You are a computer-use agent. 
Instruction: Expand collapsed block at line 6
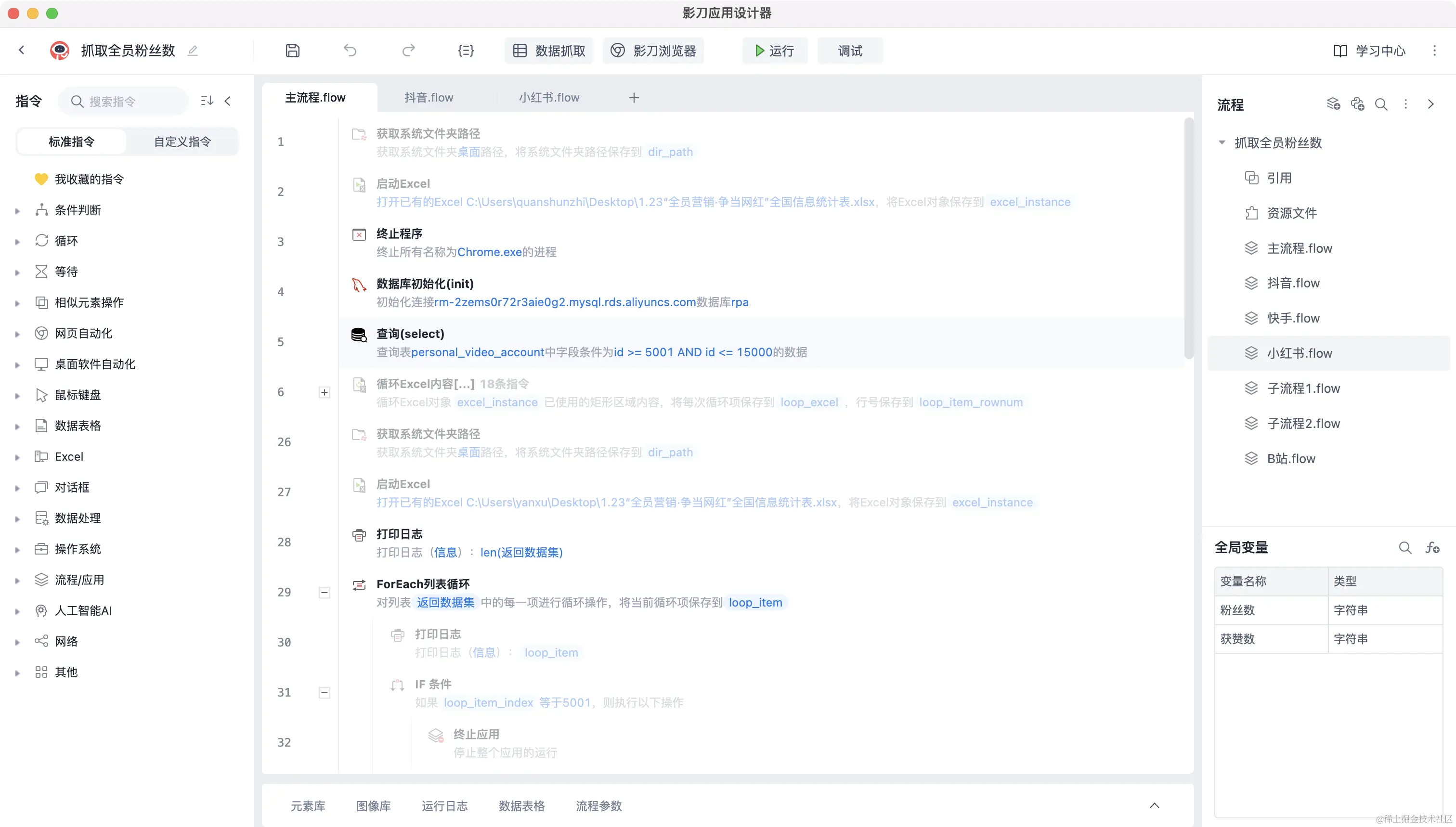pos(325,392)
